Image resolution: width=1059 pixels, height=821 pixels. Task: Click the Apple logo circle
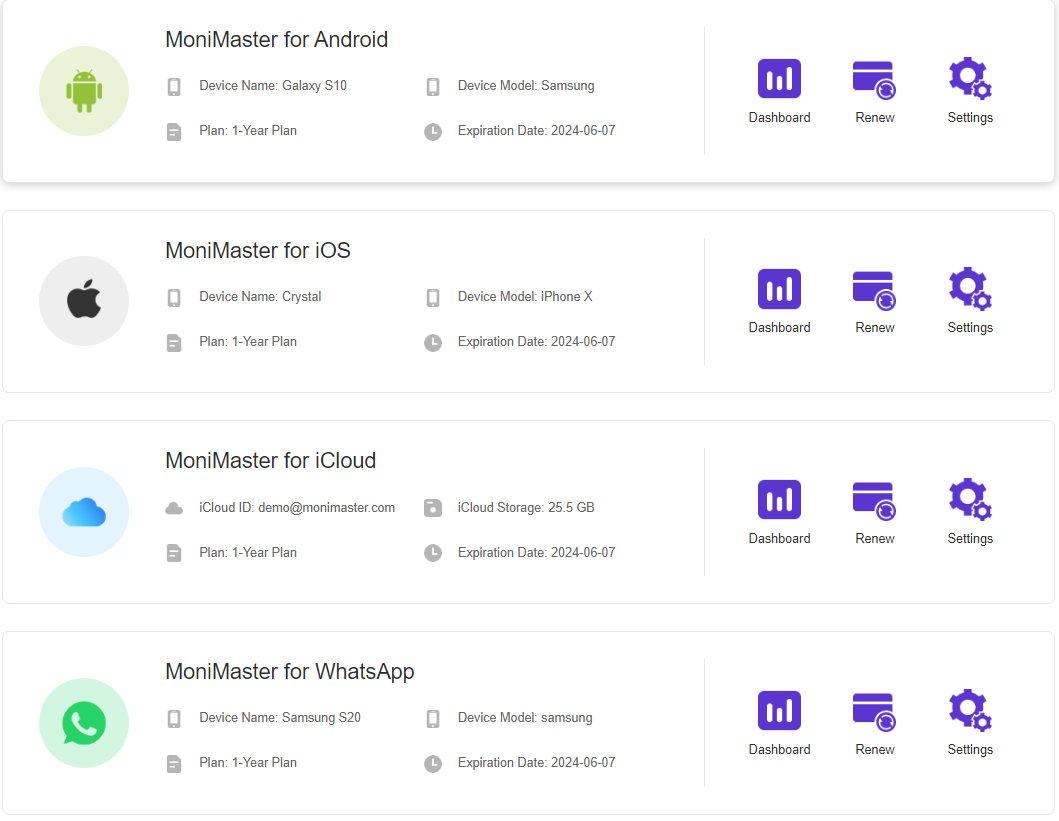click(x=84, y=301)
